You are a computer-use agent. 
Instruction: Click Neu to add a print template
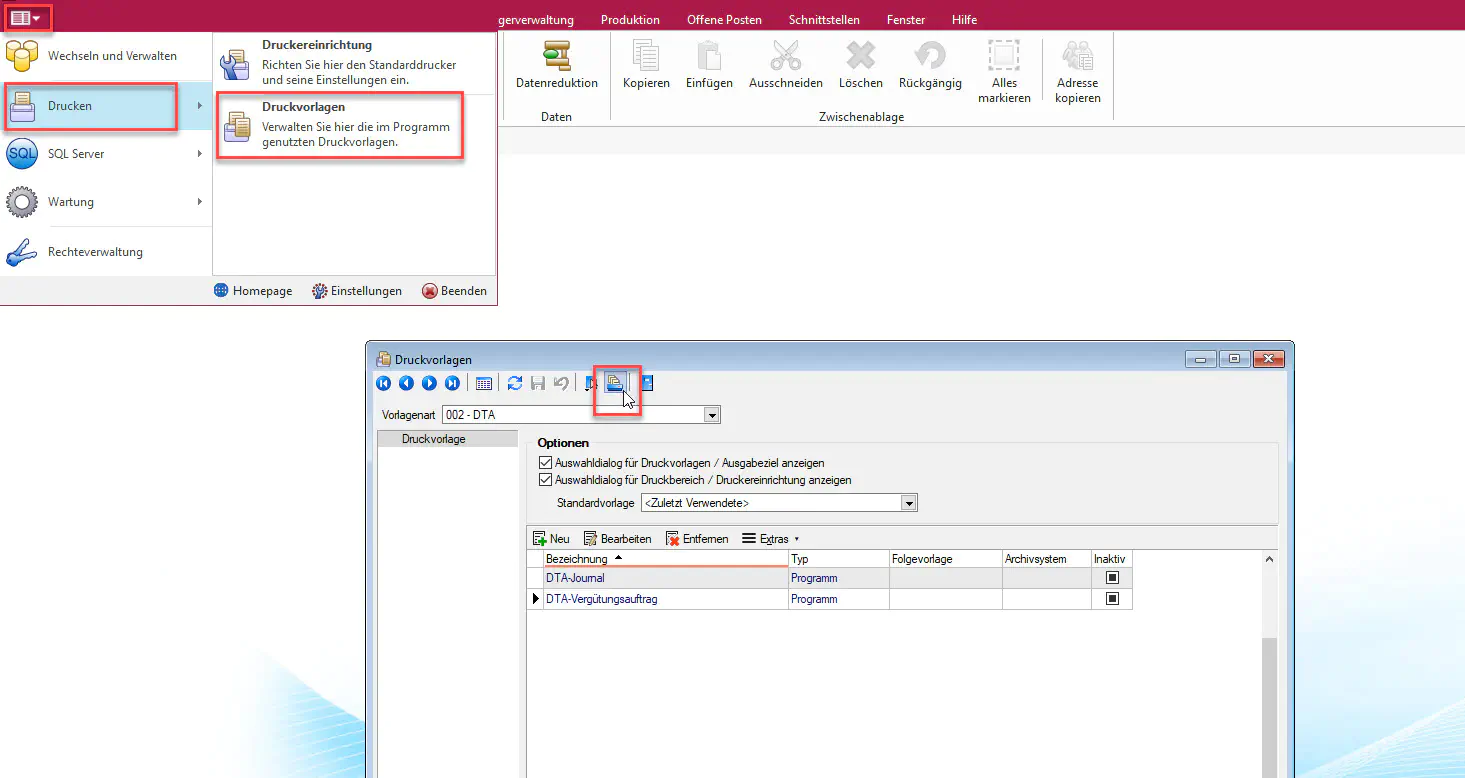pyautogui.click(x=551, y=539)
